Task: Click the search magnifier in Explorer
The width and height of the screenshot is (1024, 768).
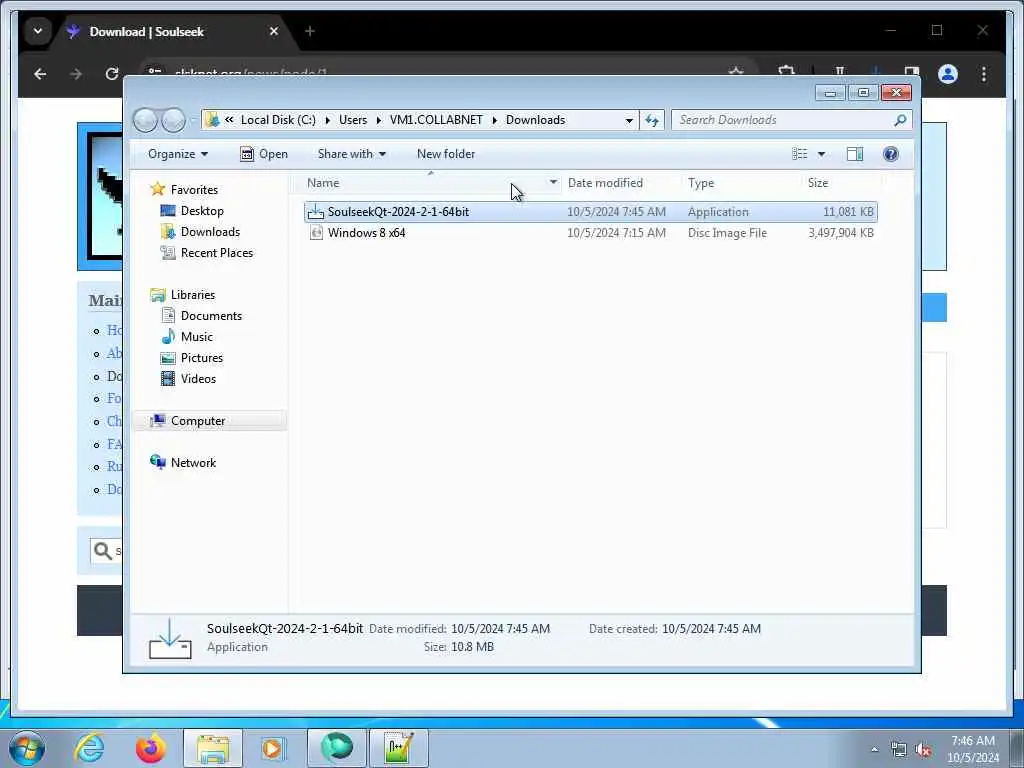Action: pos(900,120)
